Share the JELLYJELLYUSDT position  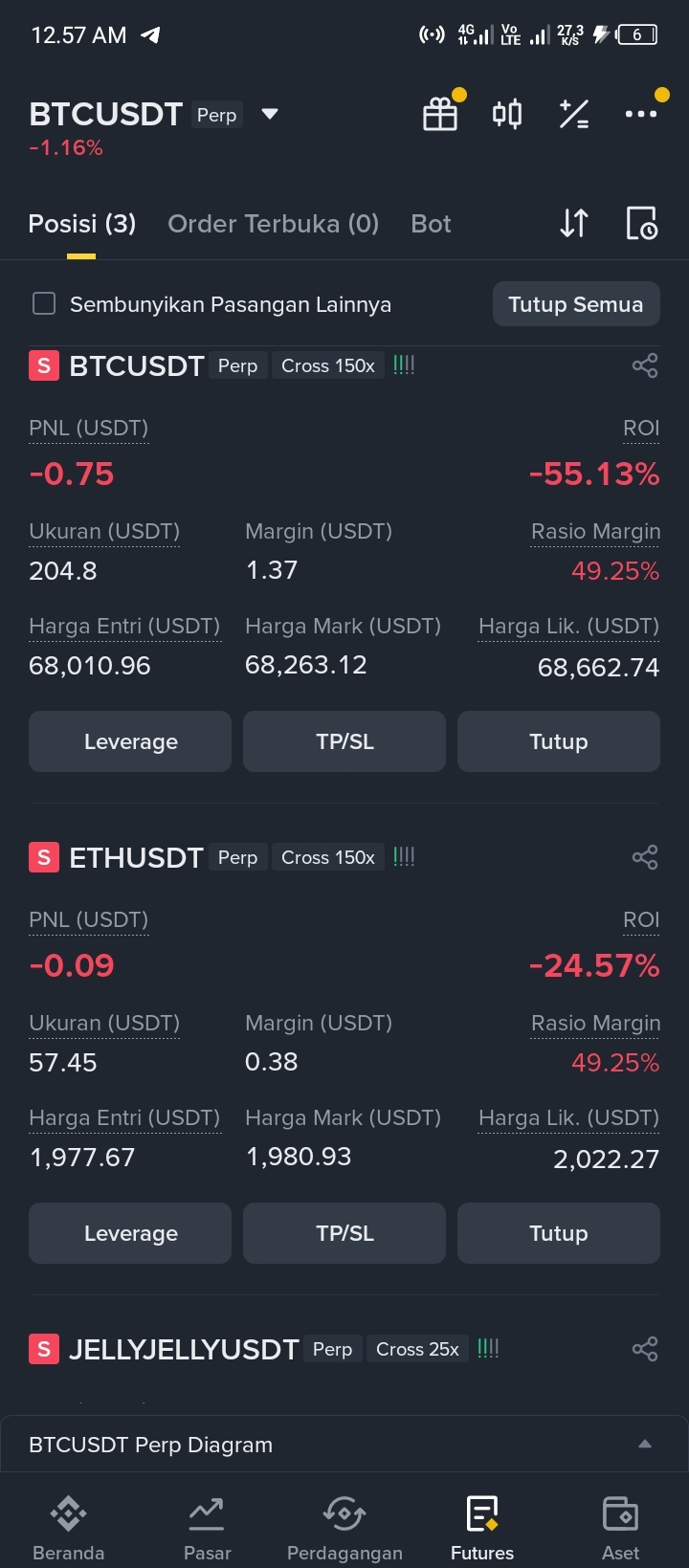[x=645, y=1349]
